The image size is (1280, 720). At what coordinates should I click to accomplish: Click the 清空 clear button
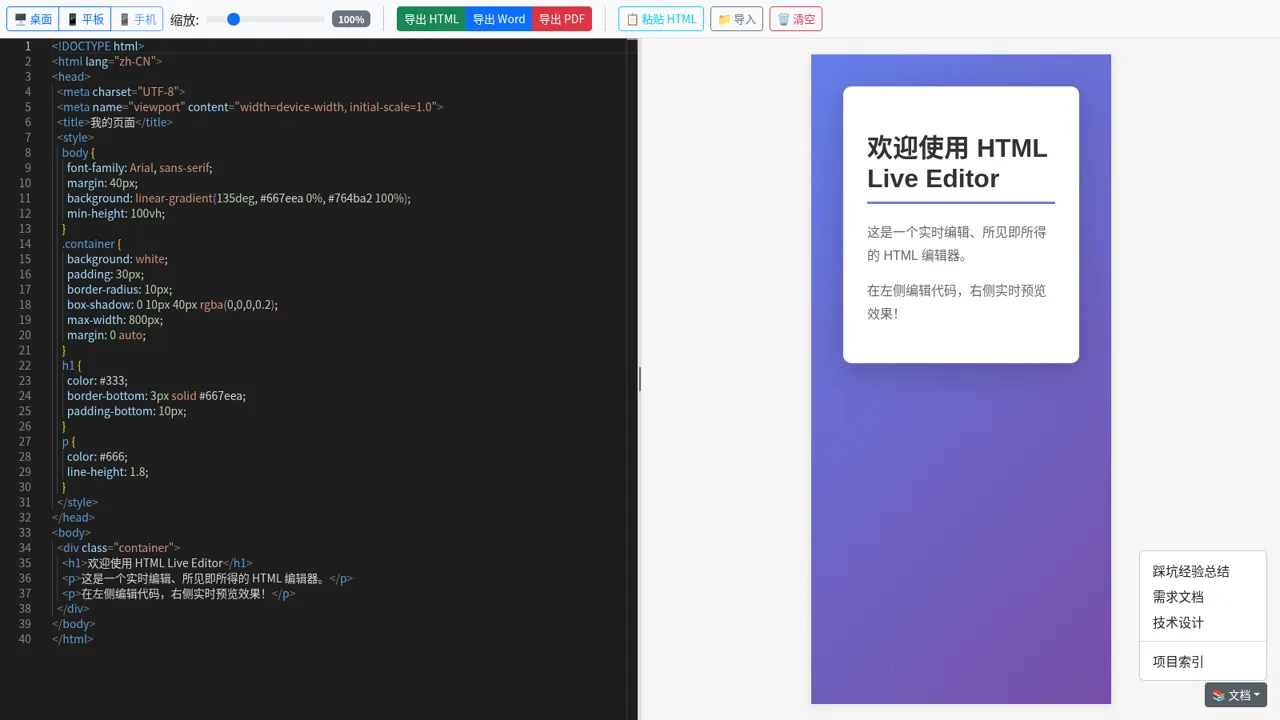pos(796,19)
